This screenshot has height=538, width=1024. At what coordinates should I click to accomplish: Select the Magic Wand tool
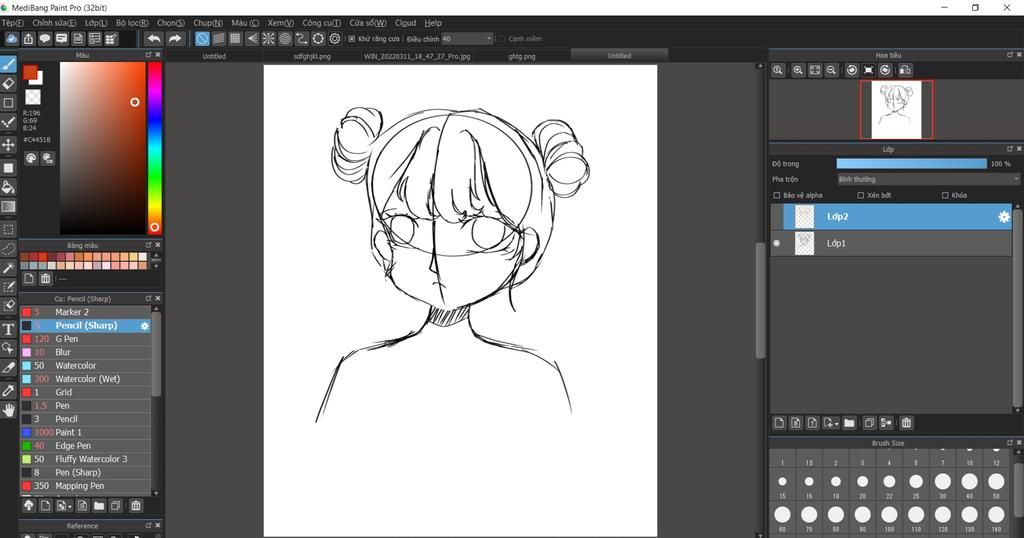[x=8, y=268]
